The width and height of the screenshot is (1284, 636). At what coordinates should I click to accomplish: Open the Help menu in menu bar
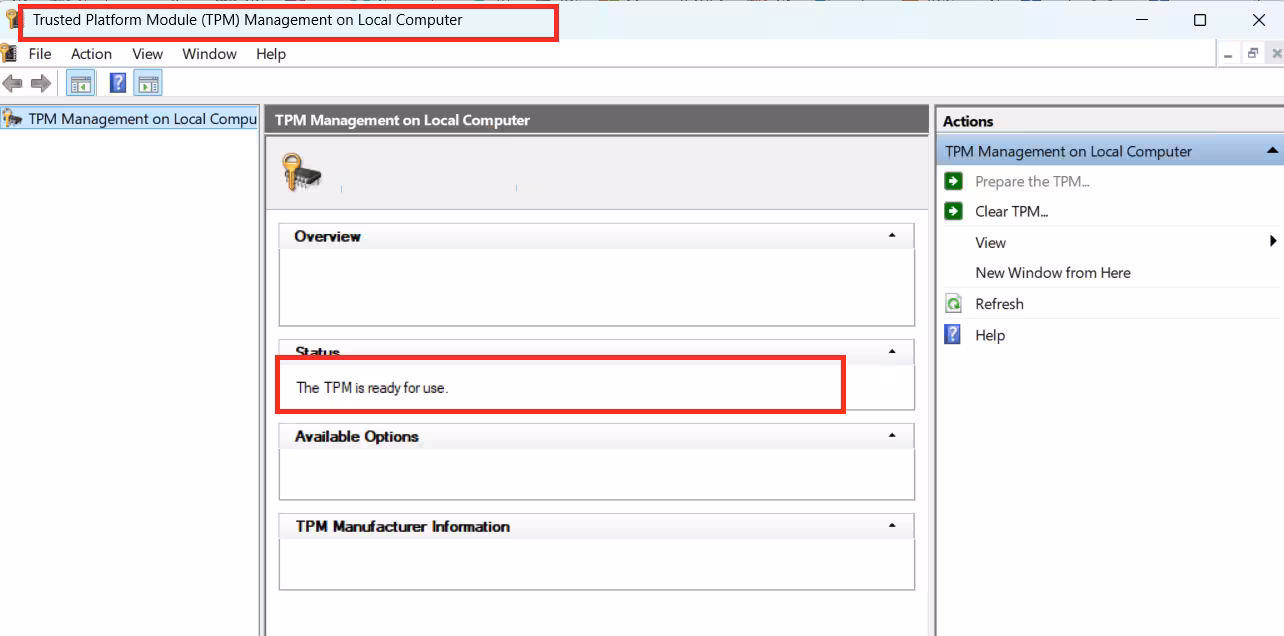(x=271, y=54)
